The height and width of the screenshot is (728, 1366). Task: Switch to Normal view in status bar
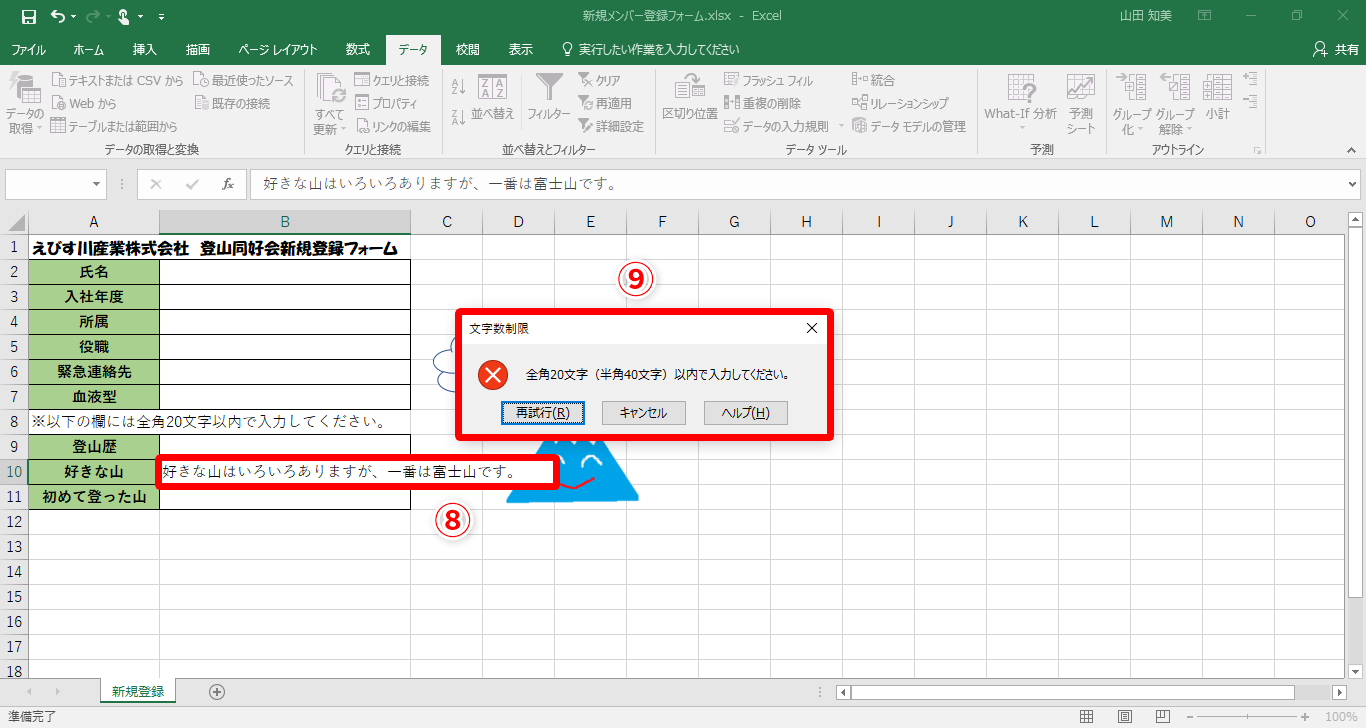[x=1087, y=717]
